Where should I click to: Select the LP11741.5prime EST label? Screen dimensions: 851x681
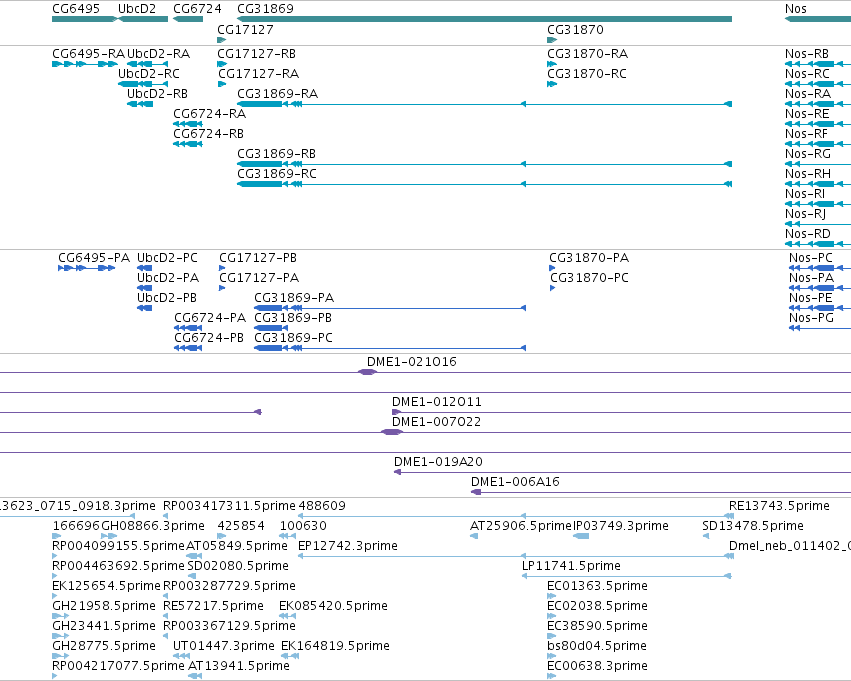(571, 566)
